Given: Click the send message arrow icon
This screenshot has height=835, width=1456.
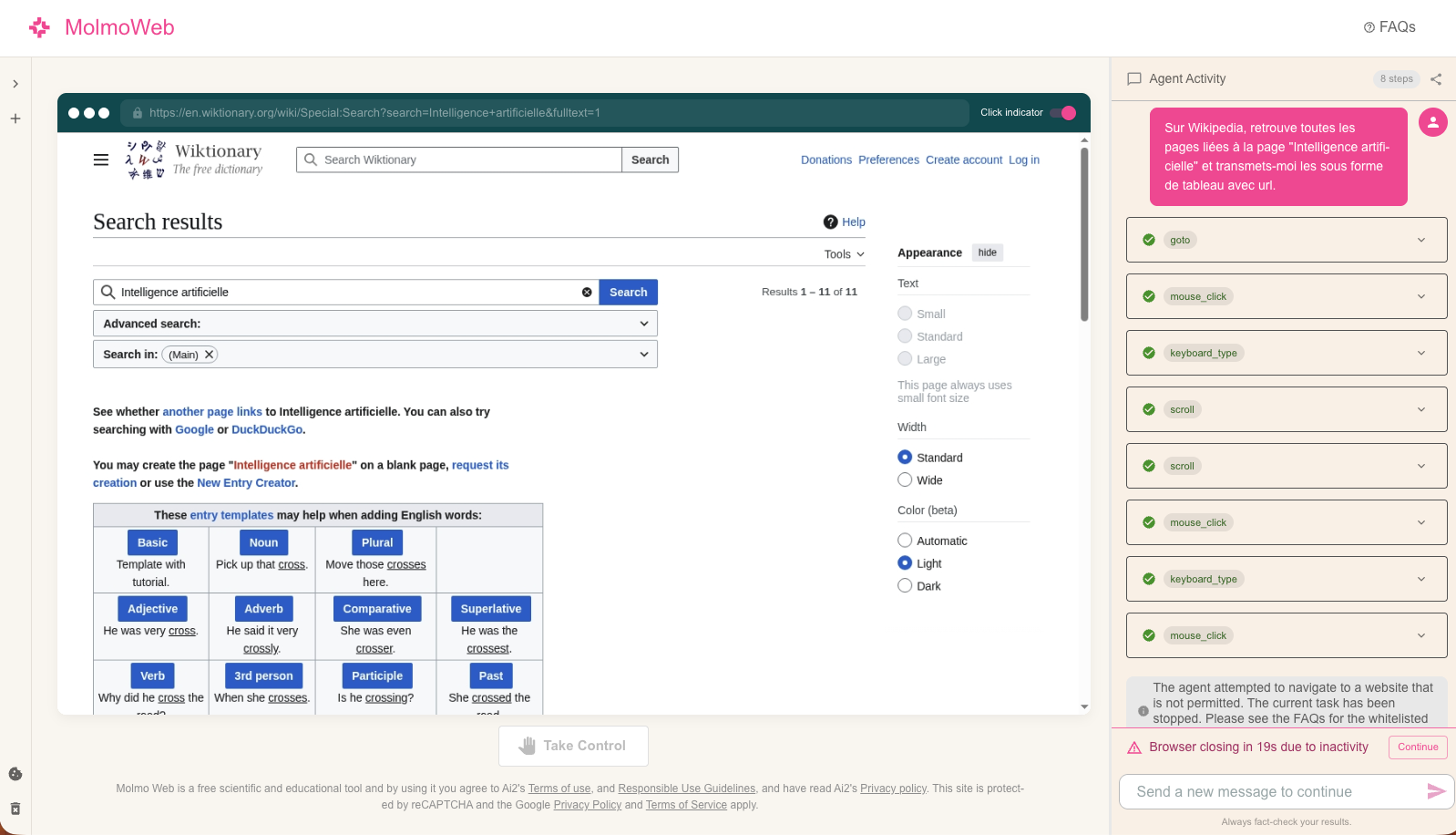Looking at the screenshot, I should (1435, 791).
